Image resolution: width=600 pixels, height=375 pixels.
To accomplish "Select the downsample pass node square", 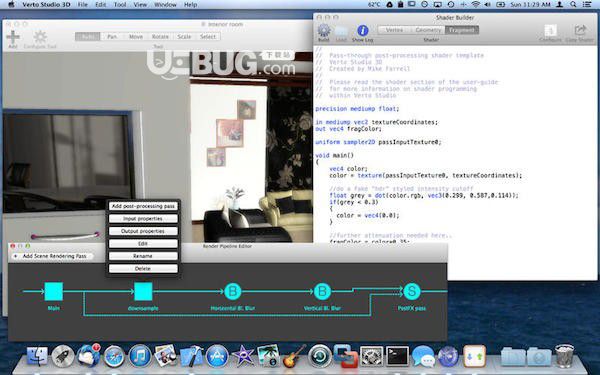I will [143, 292].
